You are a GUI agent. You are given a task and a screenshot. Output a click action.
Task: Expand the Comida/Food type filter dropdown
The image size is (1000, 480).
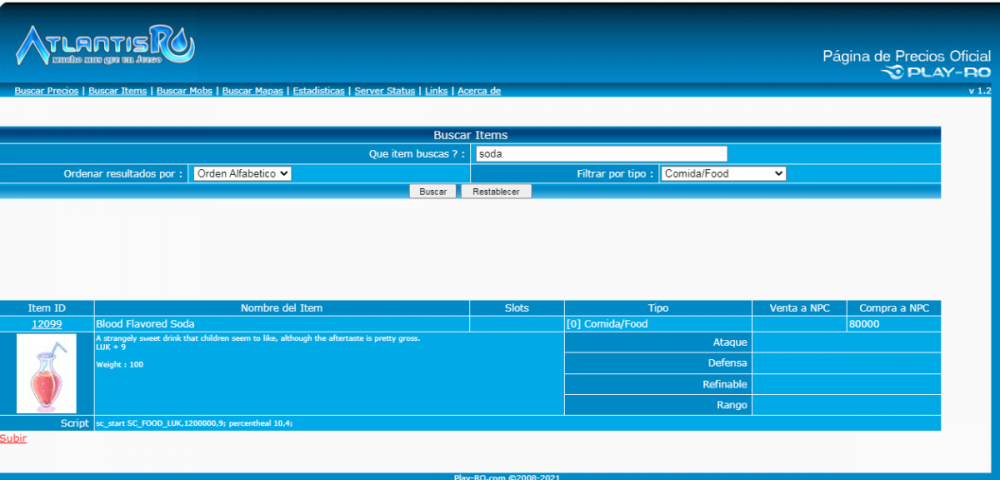point(723,173)
